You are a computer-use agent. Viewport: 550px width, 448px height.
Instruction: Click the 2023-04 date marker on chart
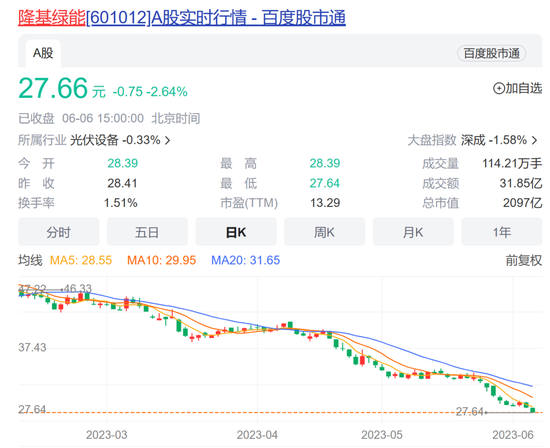click(257, 435)
